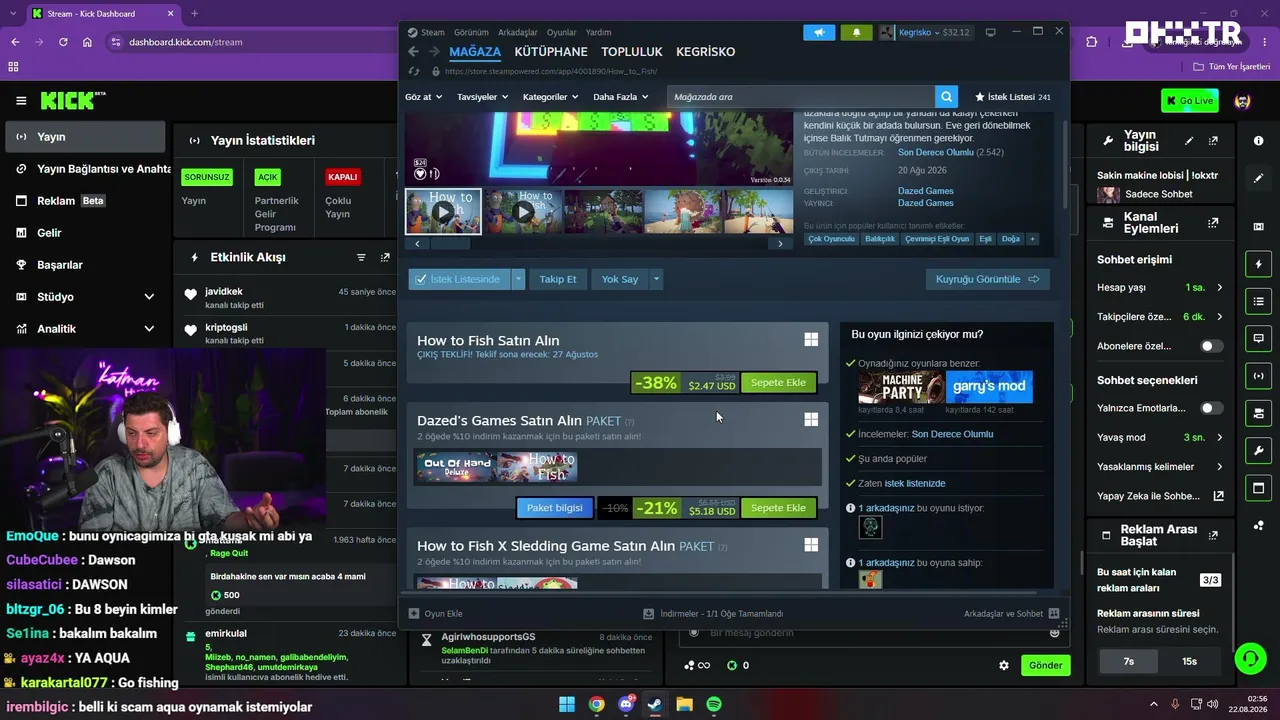
Task: Open Göz at dropdown in Steam store
Action: point(423,97)
